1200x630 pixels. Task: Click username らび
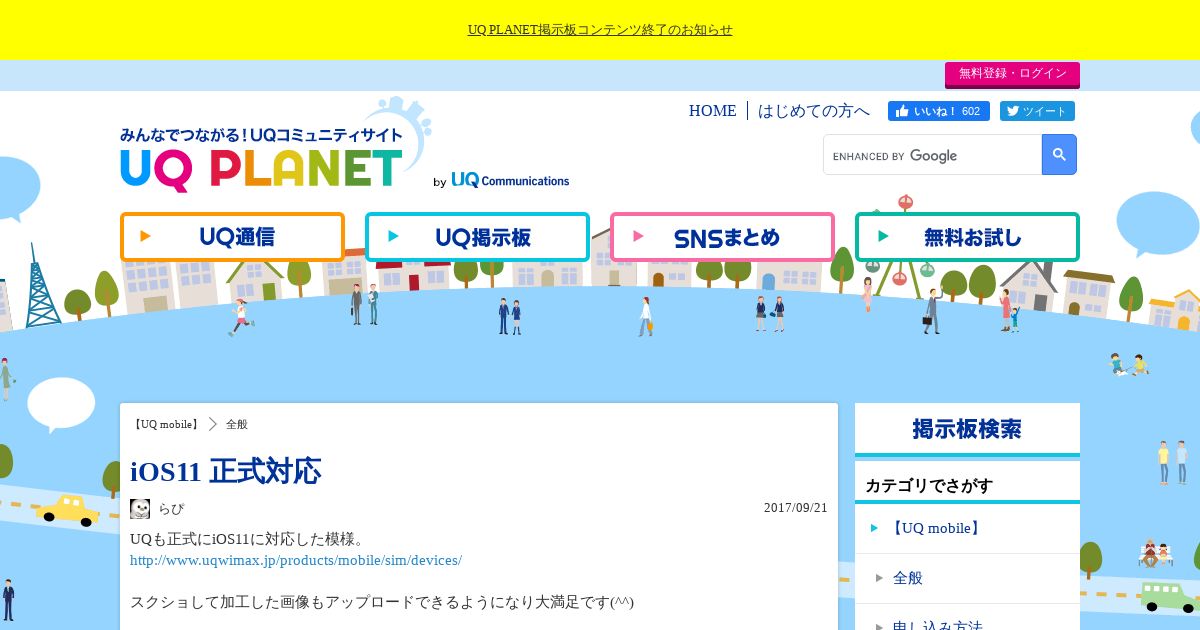click(171, 508)
